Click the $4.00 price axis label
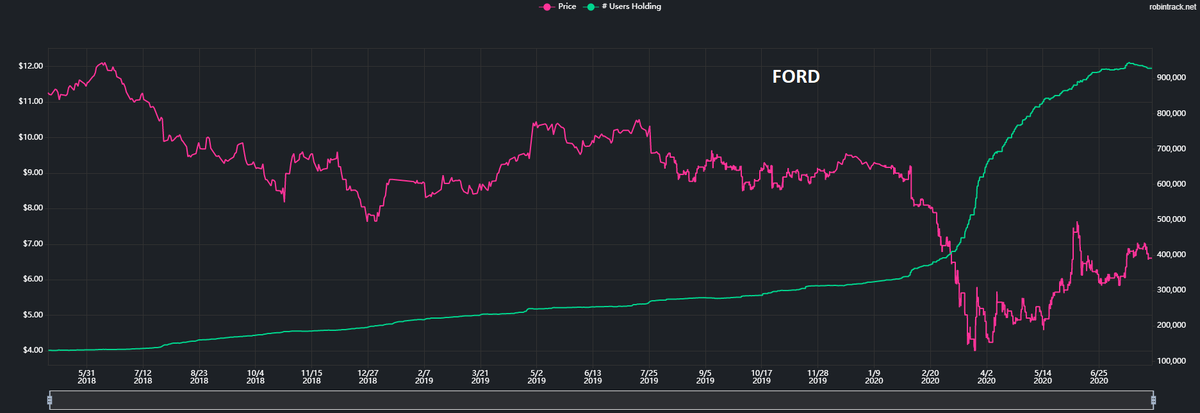Viewport: 1200px width, 413px height. (x=32, y=350)
